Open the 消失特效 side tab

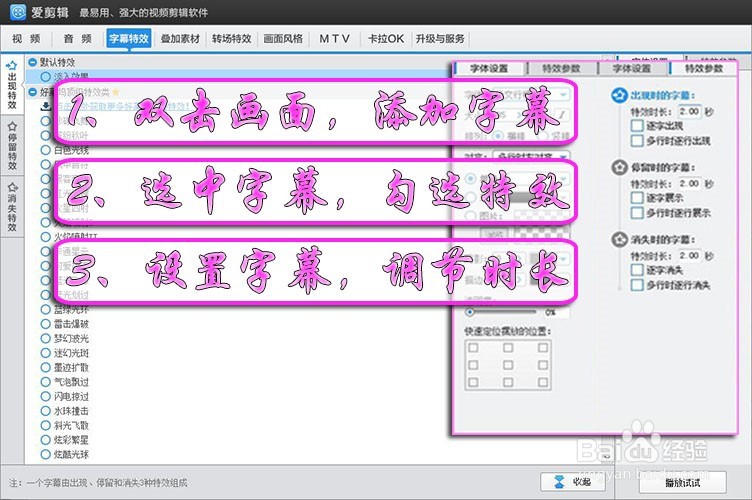tap(12, 206)
